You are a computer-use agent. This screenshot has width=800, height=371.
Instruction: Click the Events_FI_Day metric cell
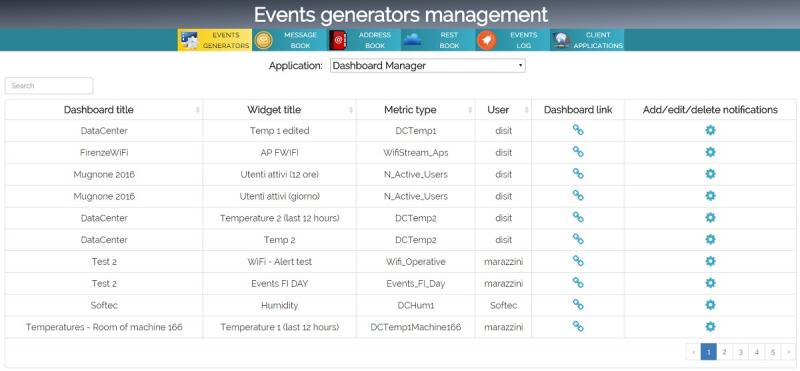pyautogui.click(x=415, y=283)
